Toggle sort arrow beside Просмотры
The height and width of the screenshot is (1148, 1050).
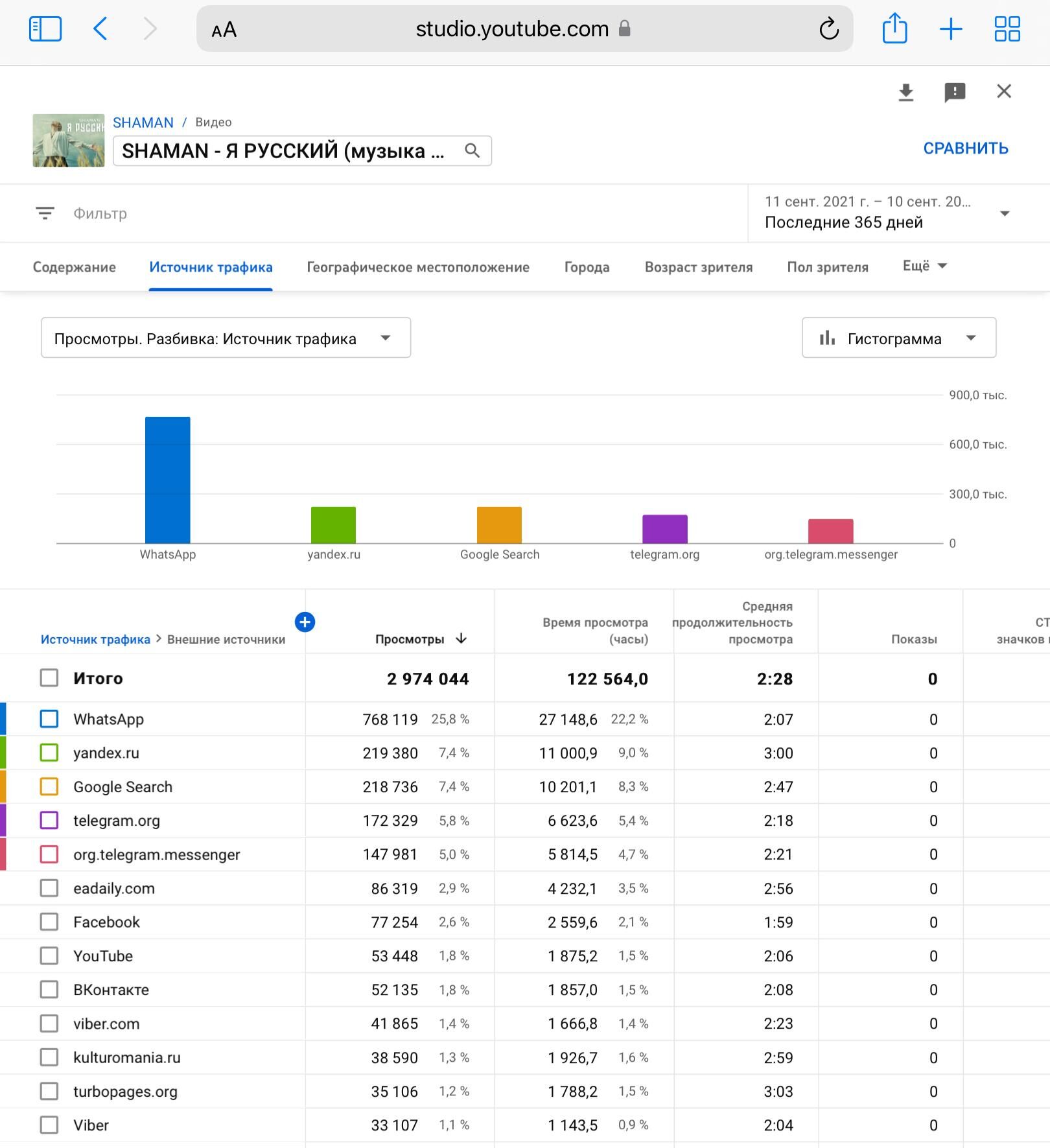461,638
